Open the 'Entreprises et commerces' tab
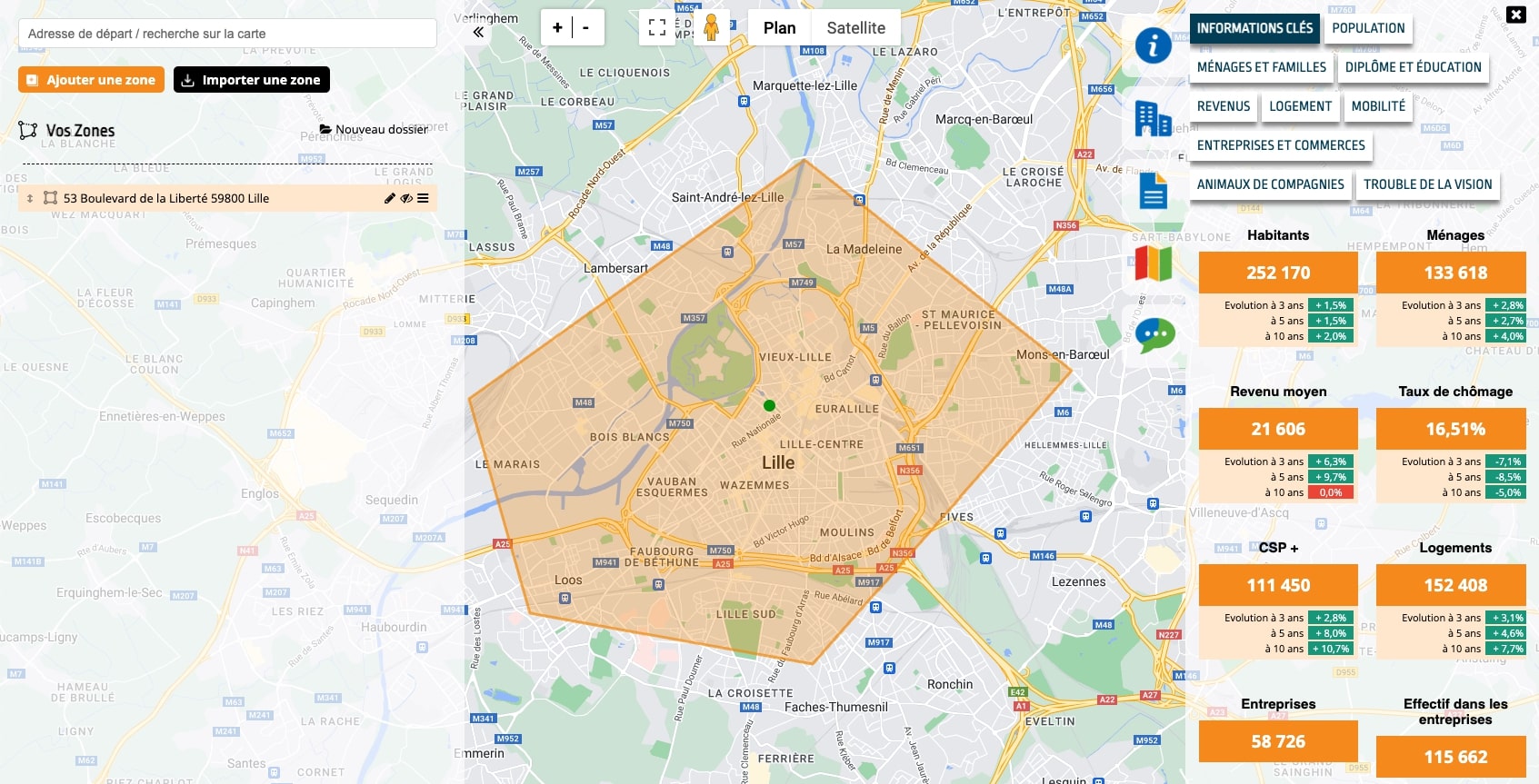The width and height of the screenshot is (1539, 784). (x=1281, y=145)
